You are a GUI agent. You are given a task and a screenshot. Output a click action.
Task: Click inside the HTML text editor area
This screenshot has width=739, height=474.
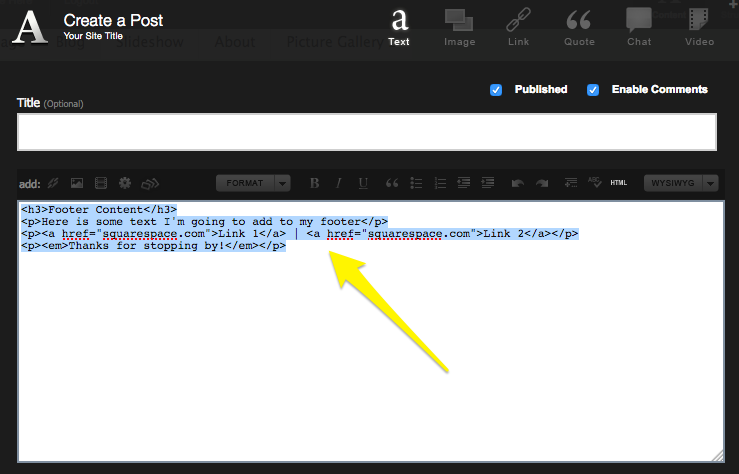370,360
